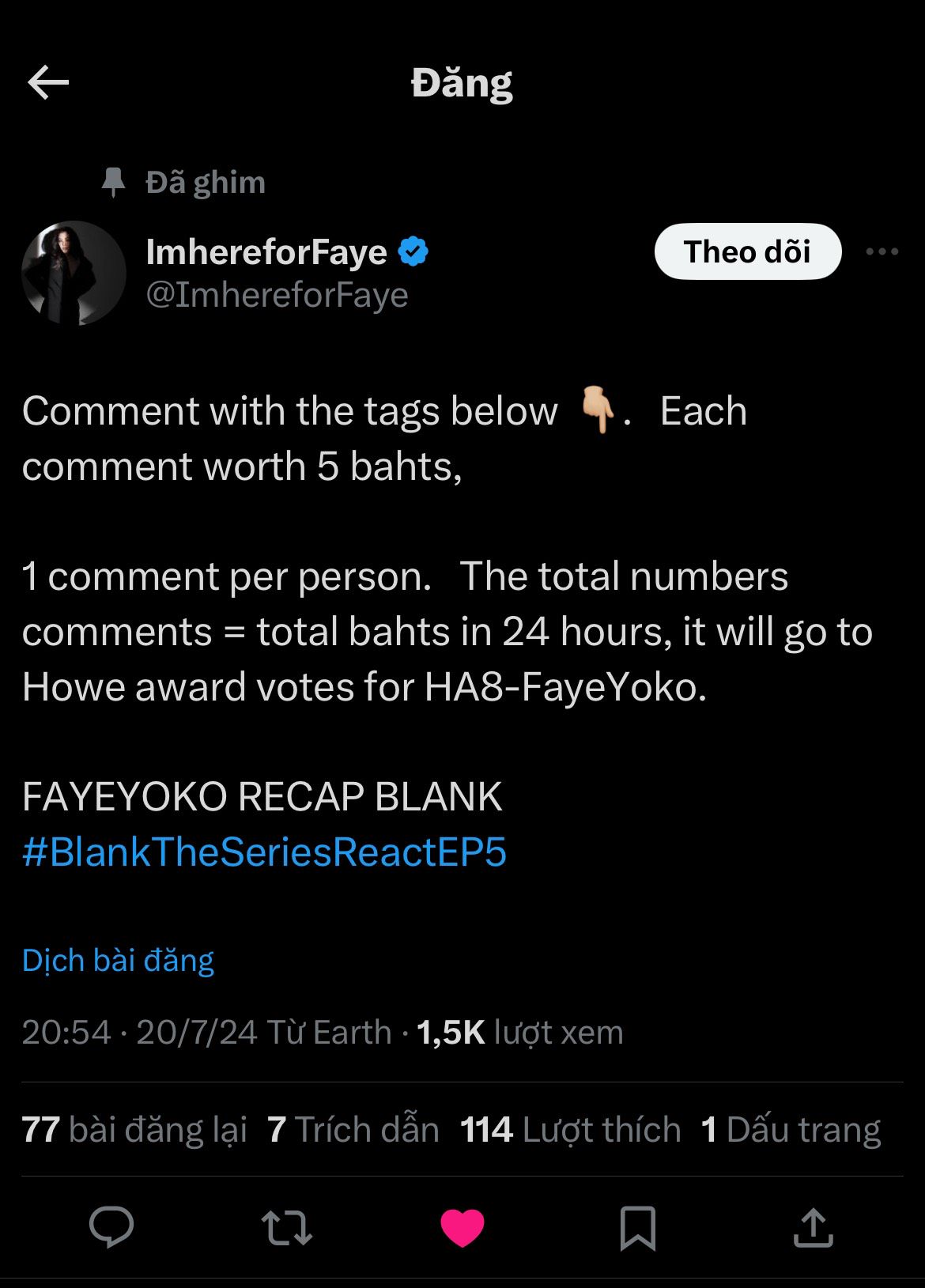This screenshot has width=925, height=1288.
Task: Tap Dịch bài đăng to translate post
Action: click(x=118, y=961)
